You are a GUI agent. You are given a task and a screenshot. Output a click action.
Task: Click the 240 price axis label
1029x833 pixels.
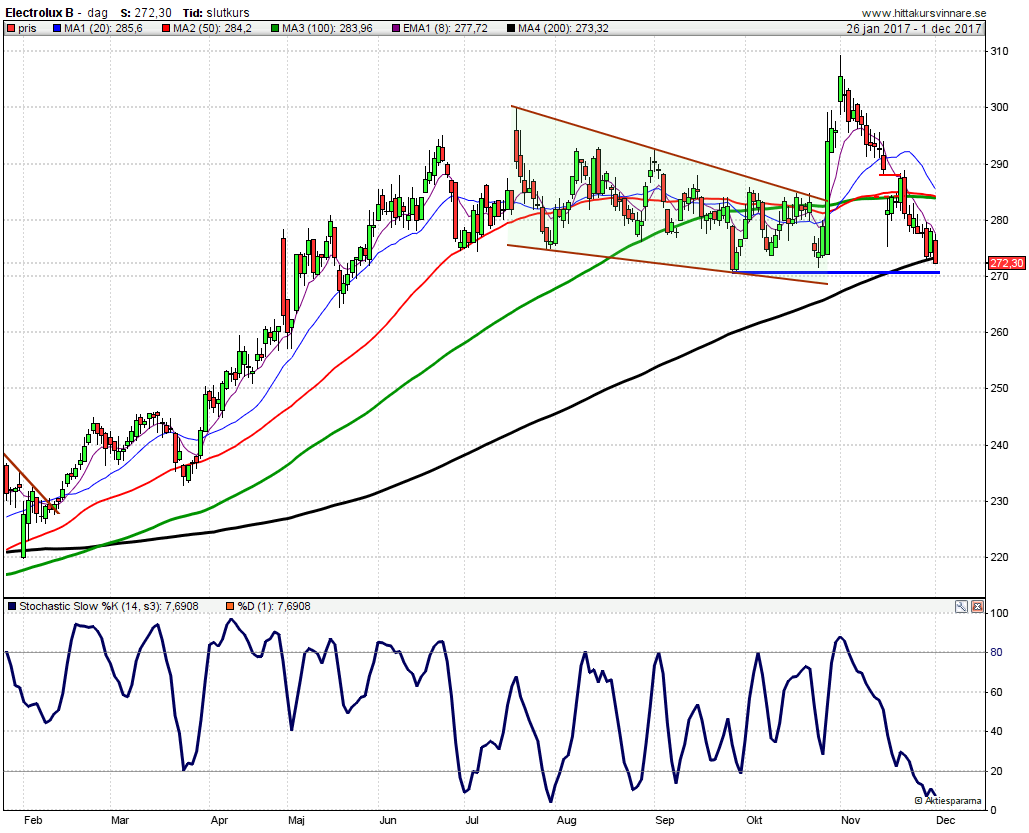(x=999, y=445)
